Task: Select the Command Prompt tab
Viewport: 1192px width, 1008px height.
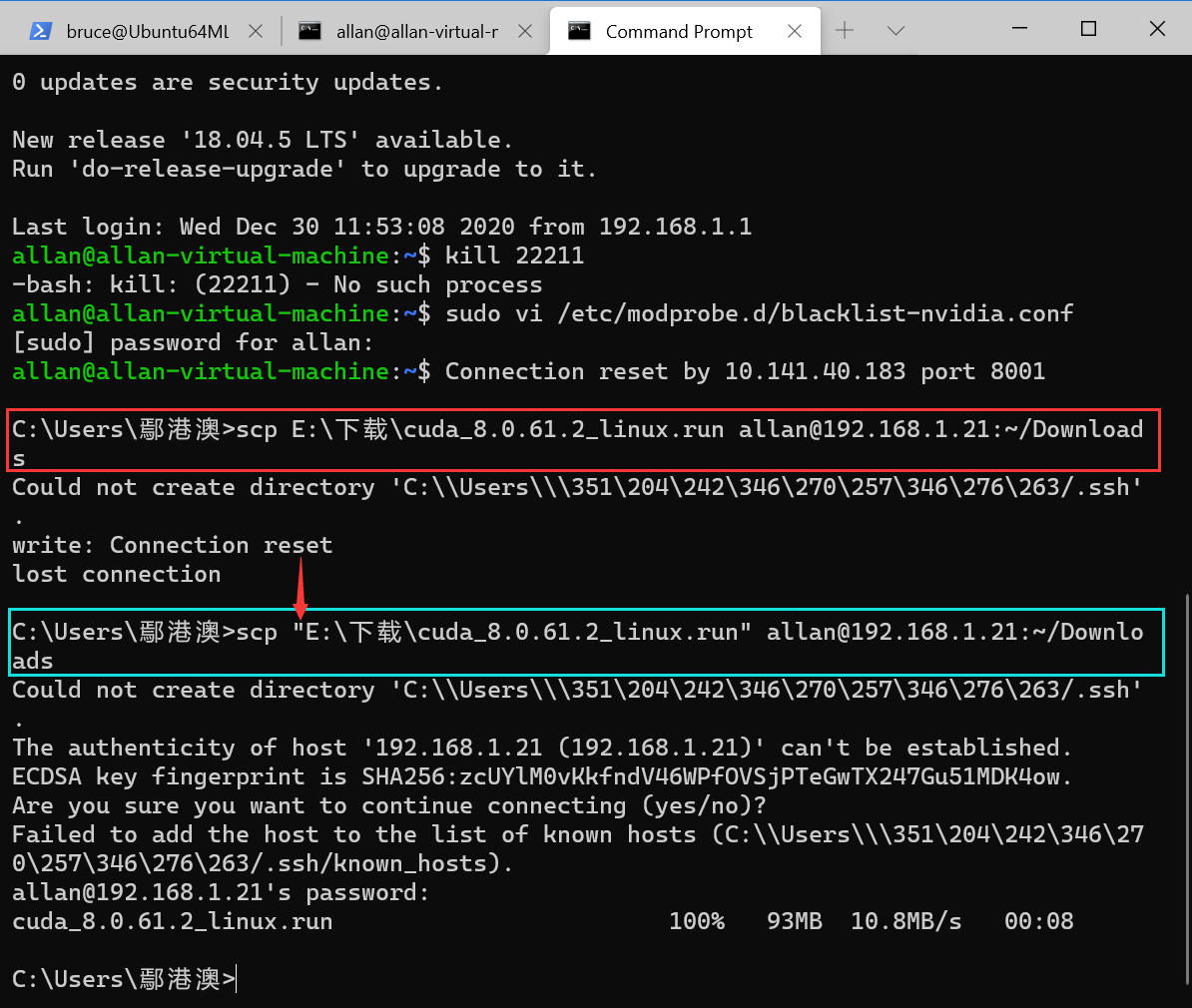Action: point(684,31)
